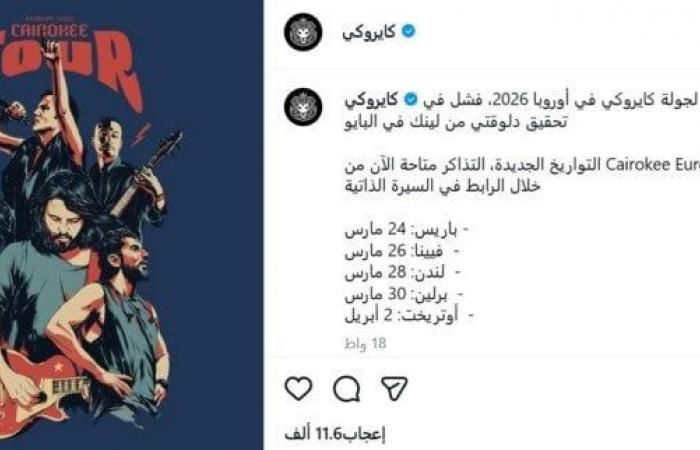The height and width of the screenshot is (450, 700).
Task: Click the avatar beside the caption text
Action: pos(303,107)
